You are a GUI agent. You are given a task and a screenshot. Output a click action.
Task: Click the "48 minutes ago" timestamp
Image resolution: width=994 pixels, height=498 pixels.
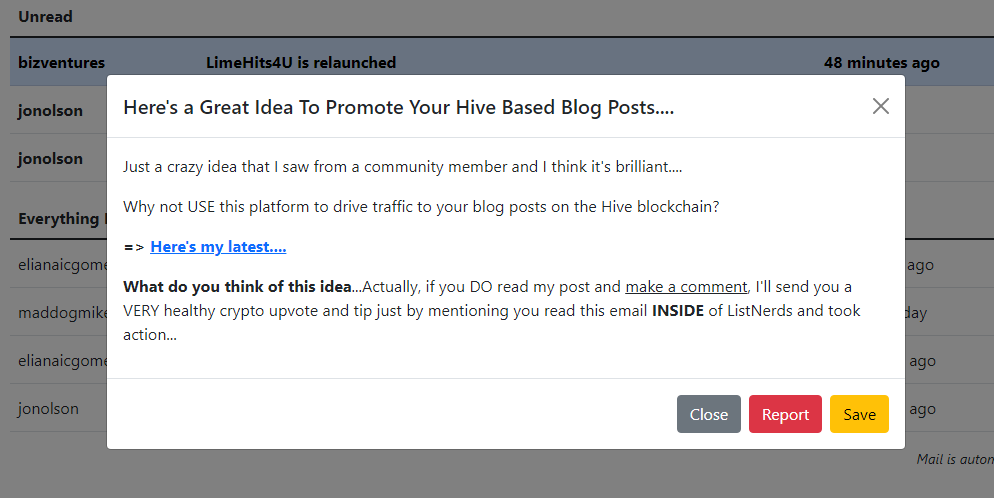tap(882, 63)
